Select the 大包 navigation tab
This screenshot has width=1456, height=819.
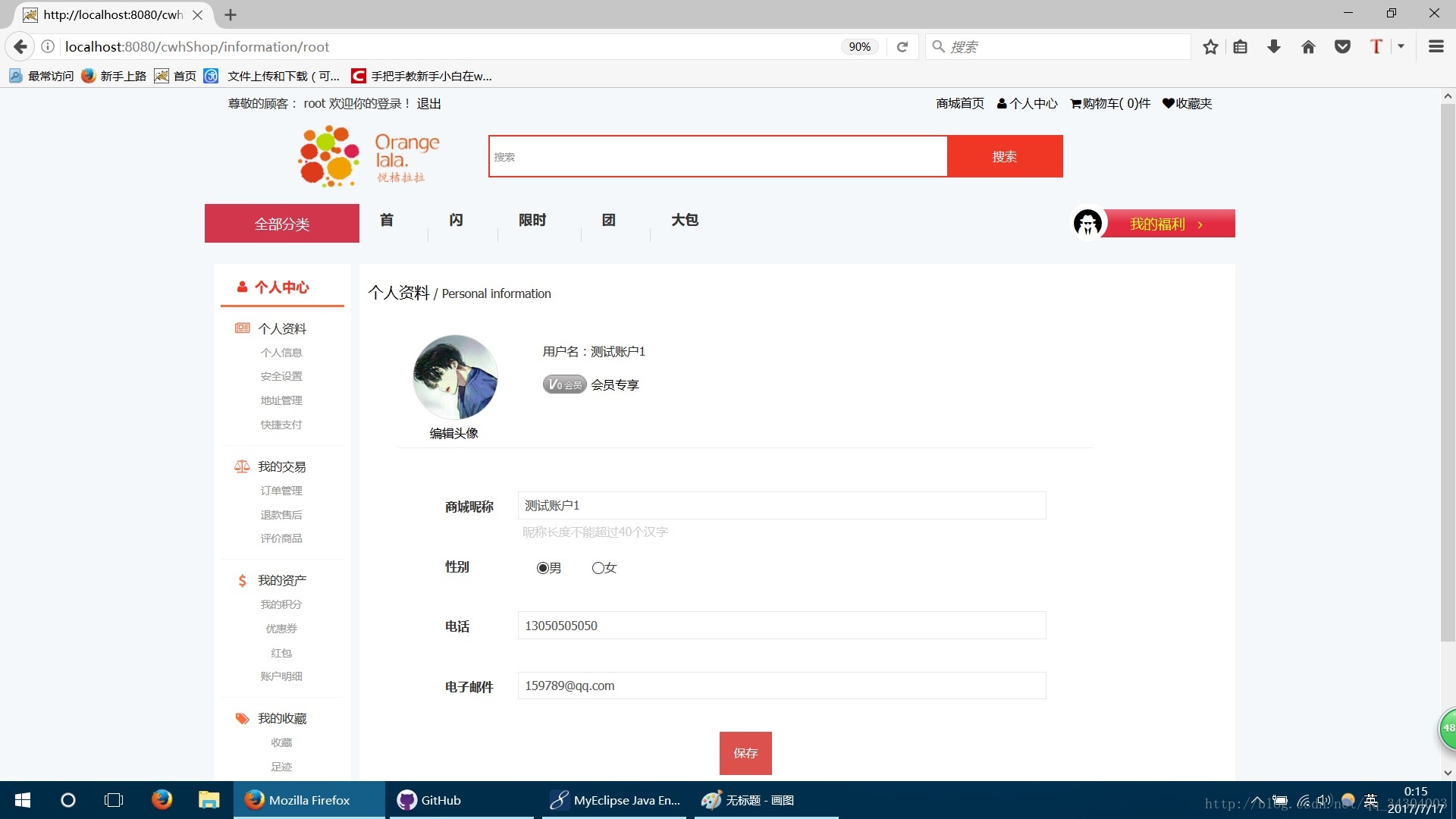685,220
